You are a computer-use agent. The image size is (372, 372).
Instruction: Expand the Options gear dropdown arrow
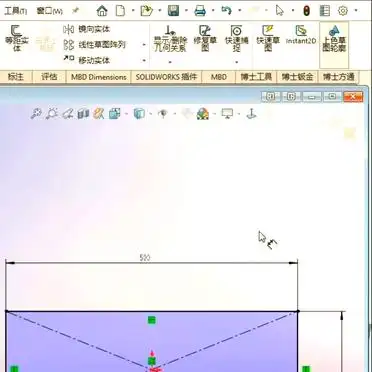(x=356, y=10)
